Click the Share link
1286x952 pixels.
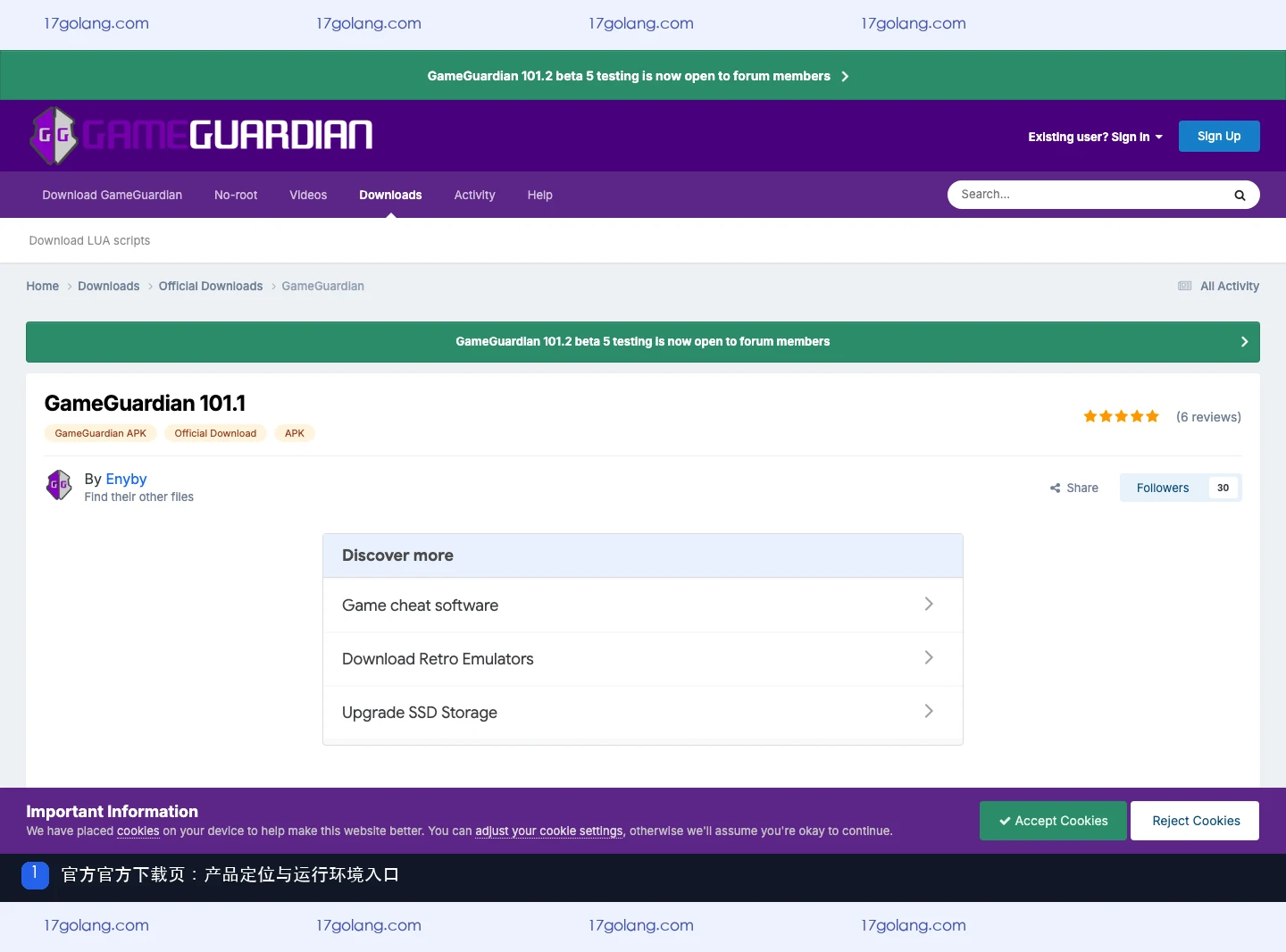pos(1074,488)
